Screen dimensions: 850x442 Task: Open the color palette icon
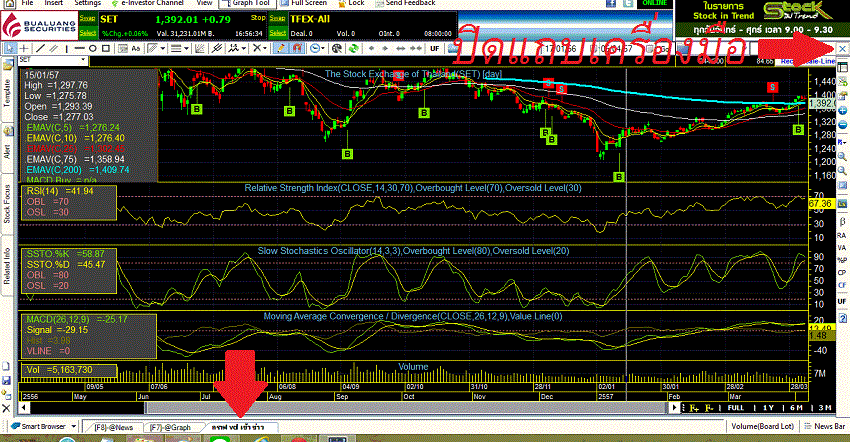pyautogui.click(x=337, y=49)
